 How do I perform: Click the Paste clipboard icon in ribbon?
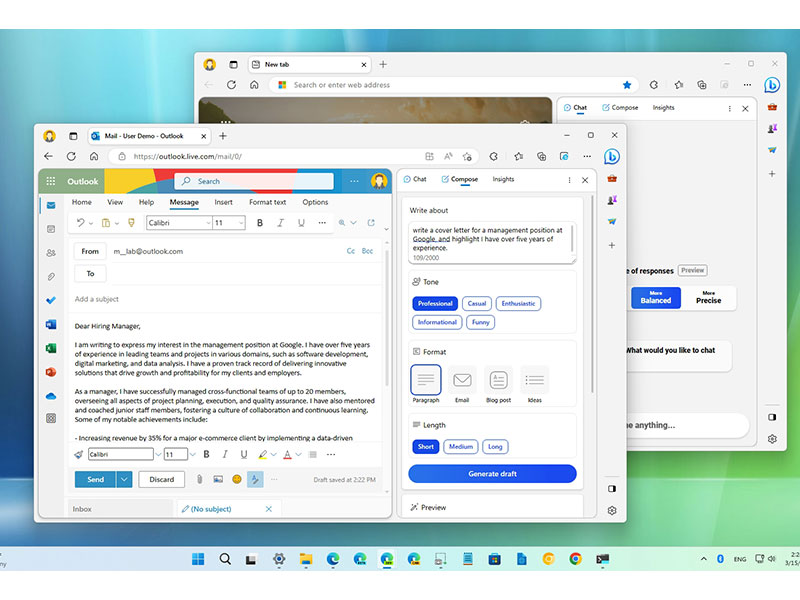[x=106, y=223]
